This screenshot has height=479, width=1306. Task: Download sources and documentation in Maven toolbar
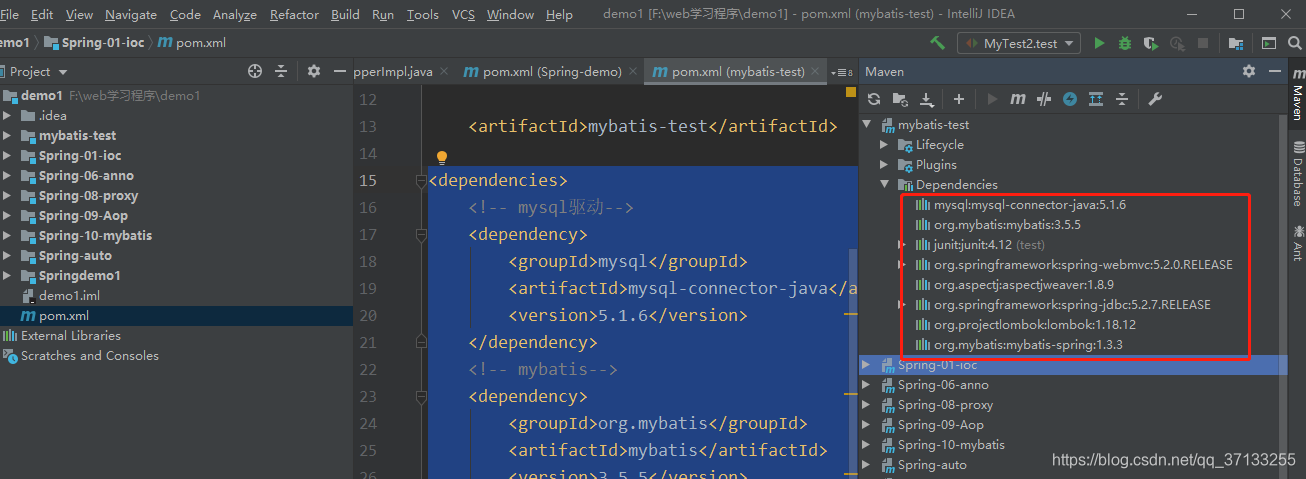926,99
